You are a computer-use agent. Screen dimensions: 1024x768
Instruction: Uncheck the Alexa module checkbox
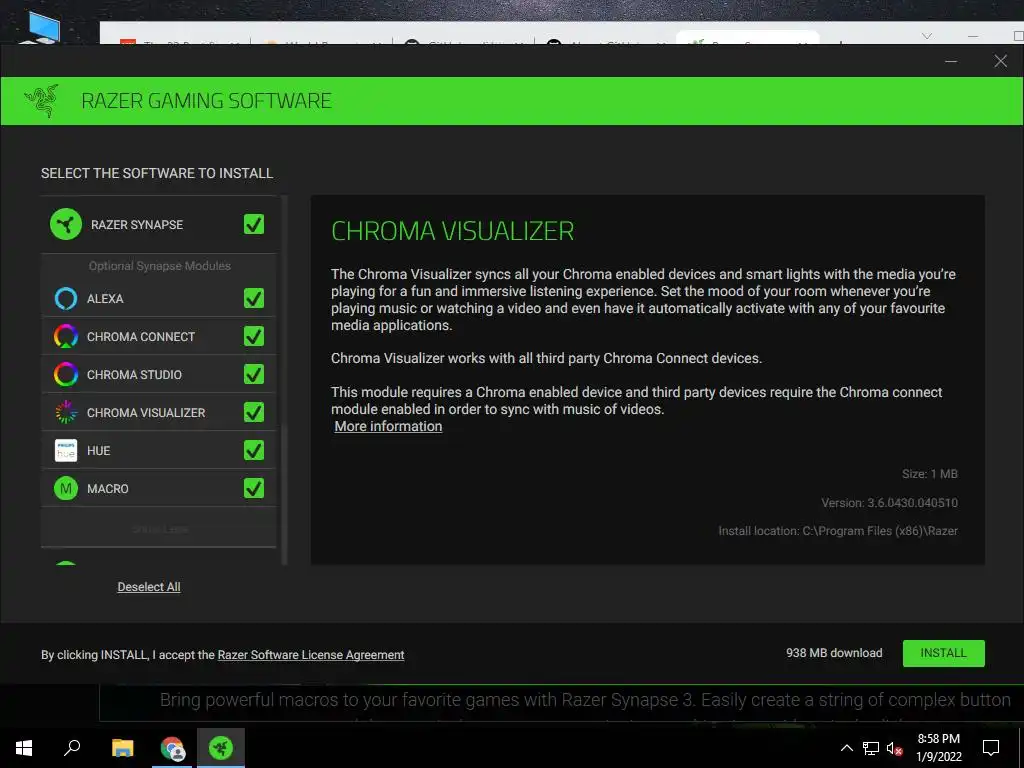click(x=254, y=298)
